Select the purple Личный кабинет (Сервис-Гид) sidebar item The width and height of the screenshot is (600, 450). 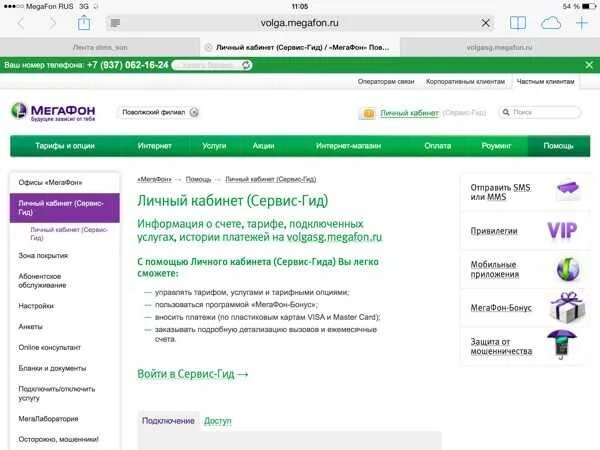65,208
